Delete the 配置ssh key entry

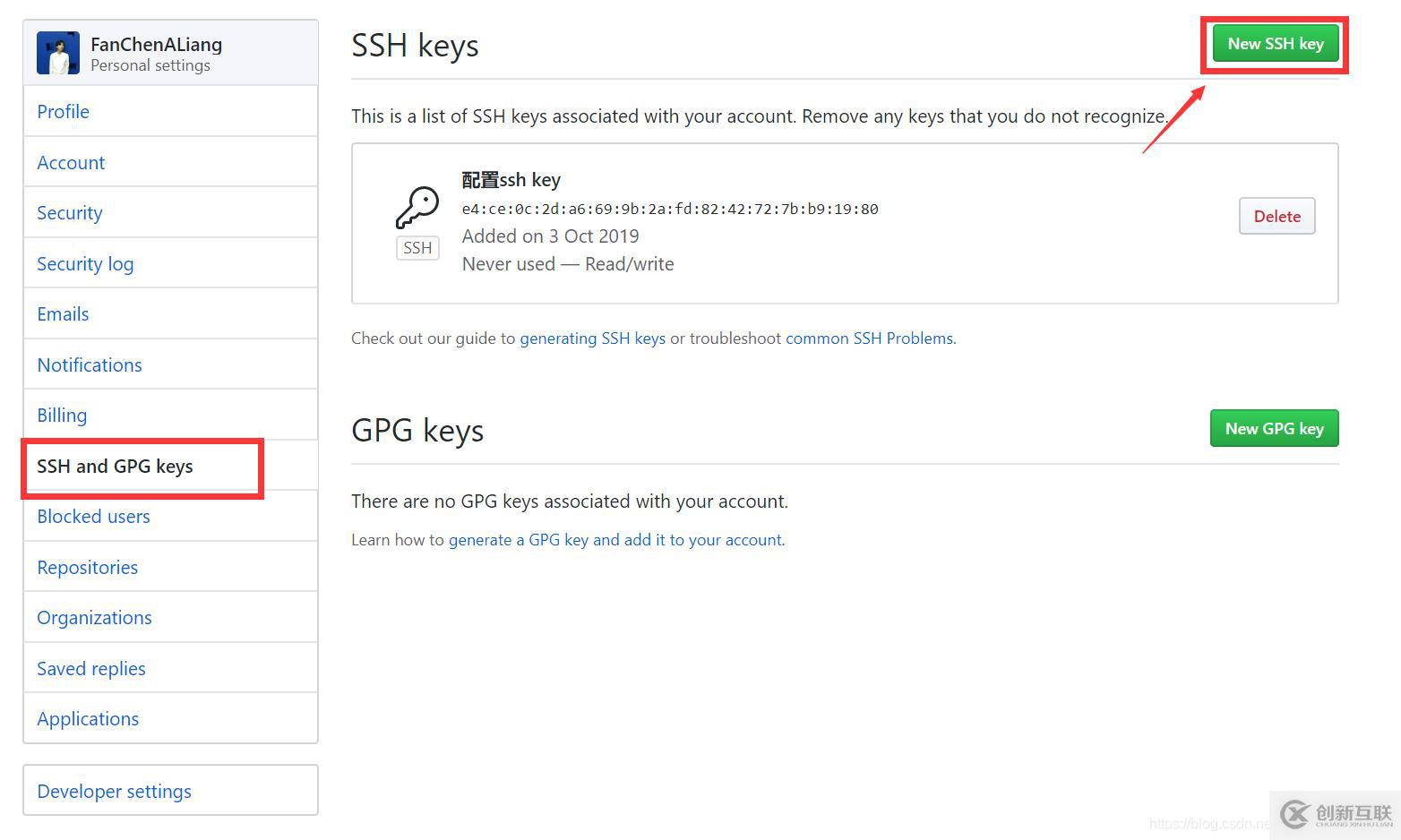click(x=1276, y=216)
